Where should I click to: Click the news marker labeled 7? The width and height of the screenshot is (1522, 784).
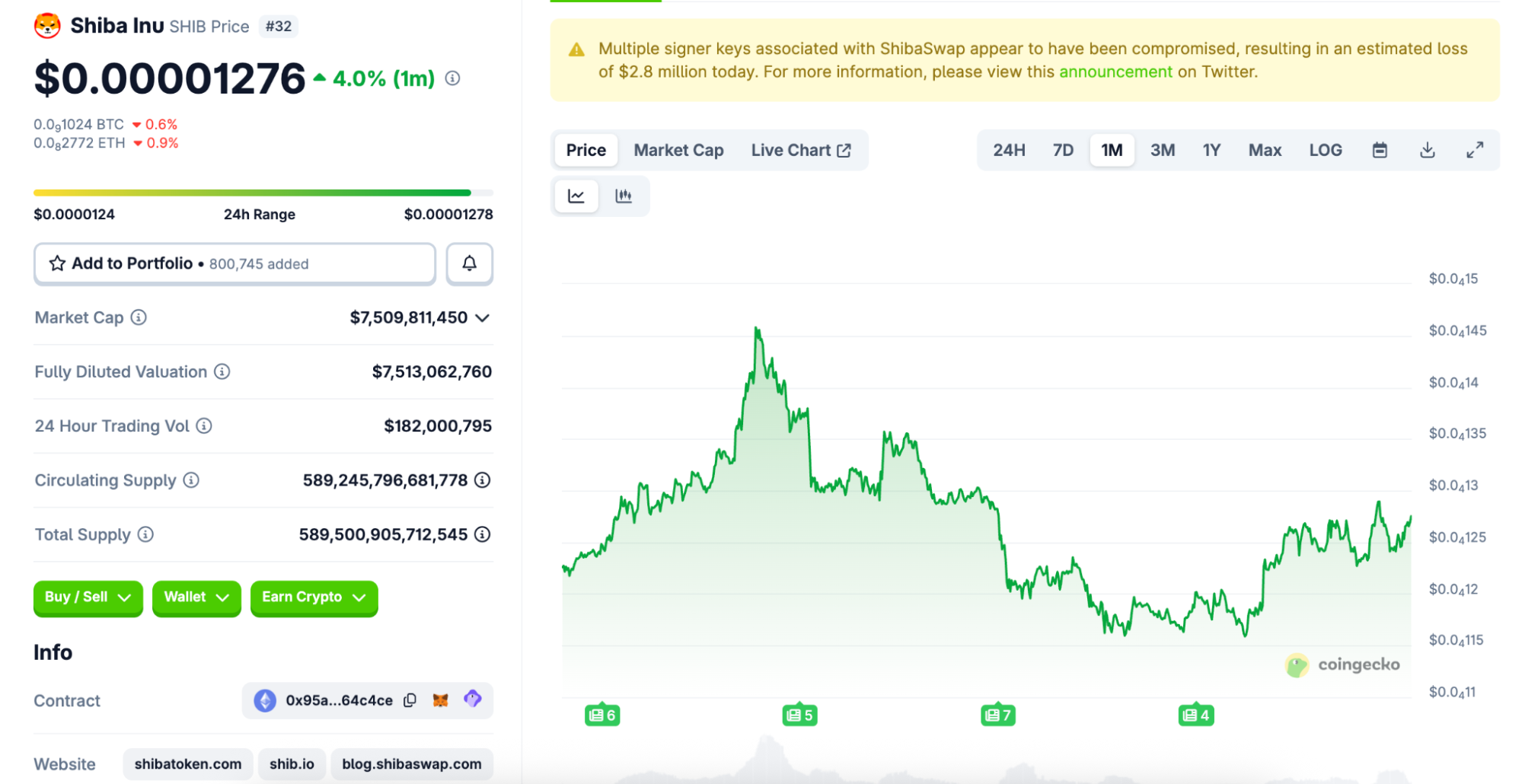(x=997, y=715)
